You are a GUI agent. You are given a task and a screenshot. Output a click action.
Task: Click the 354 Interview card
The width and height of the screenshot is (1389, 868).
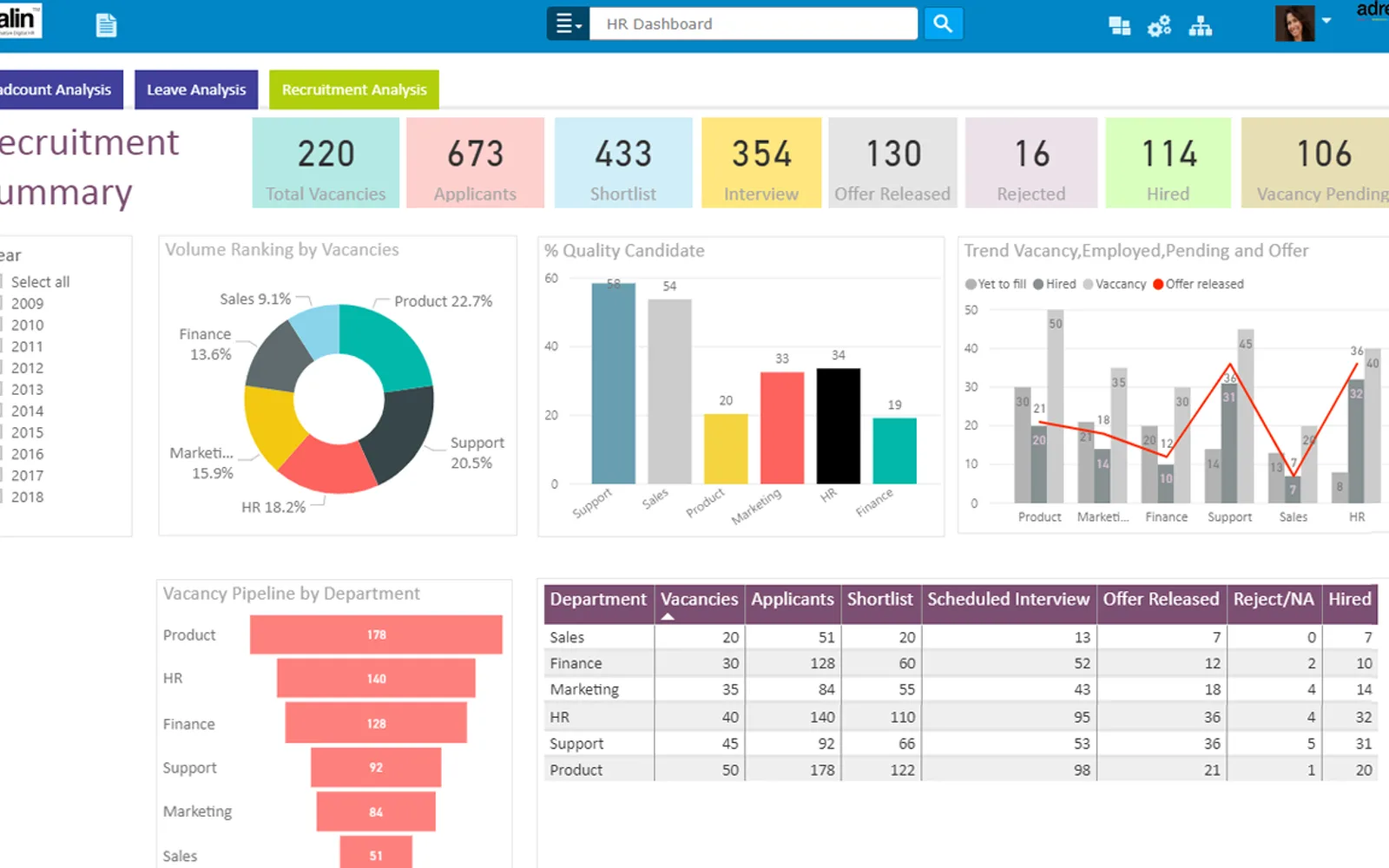click(761, 162)
